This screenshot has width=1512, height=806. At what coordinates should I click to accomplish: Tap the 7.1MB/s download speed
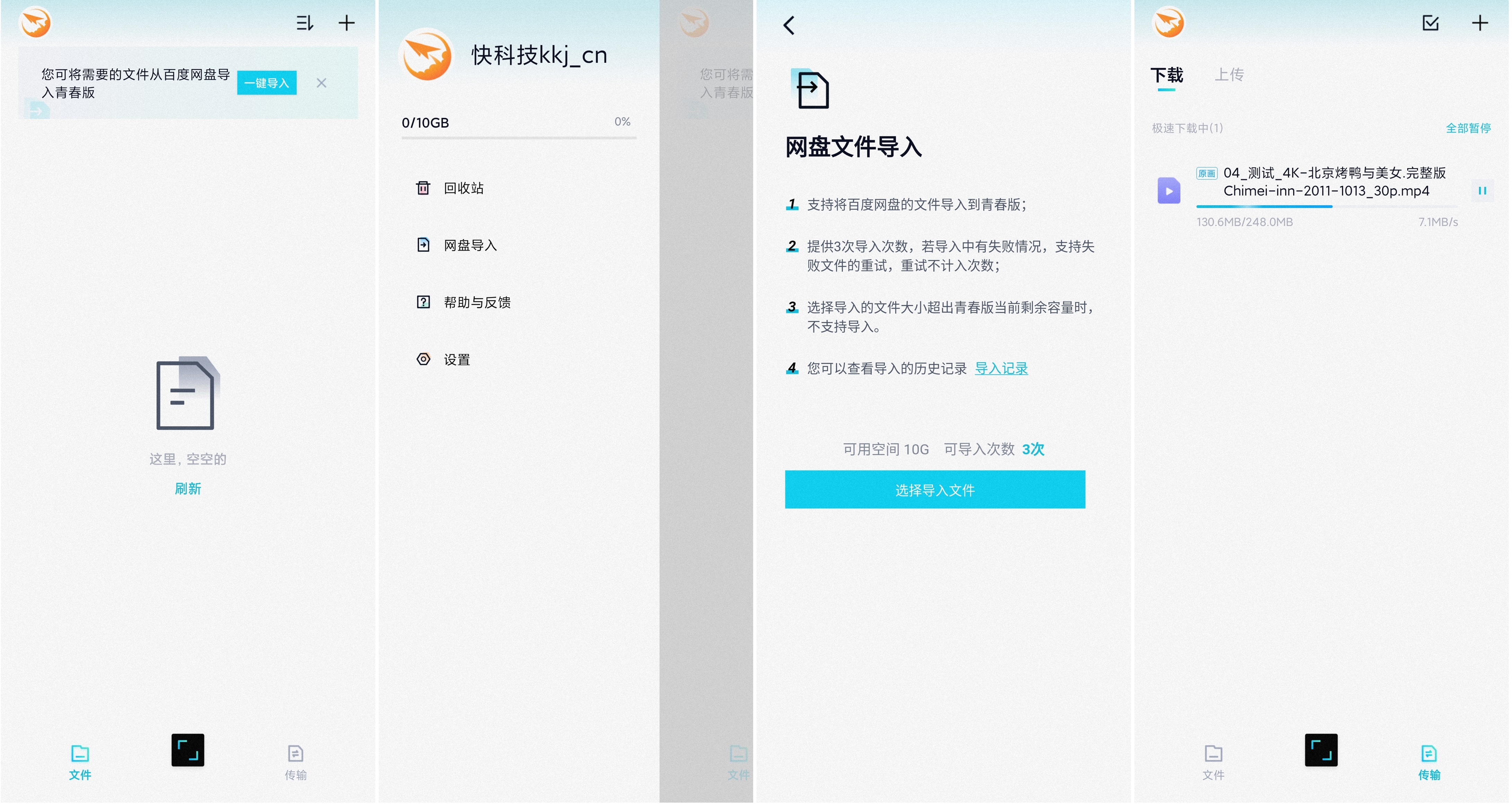1437,222
